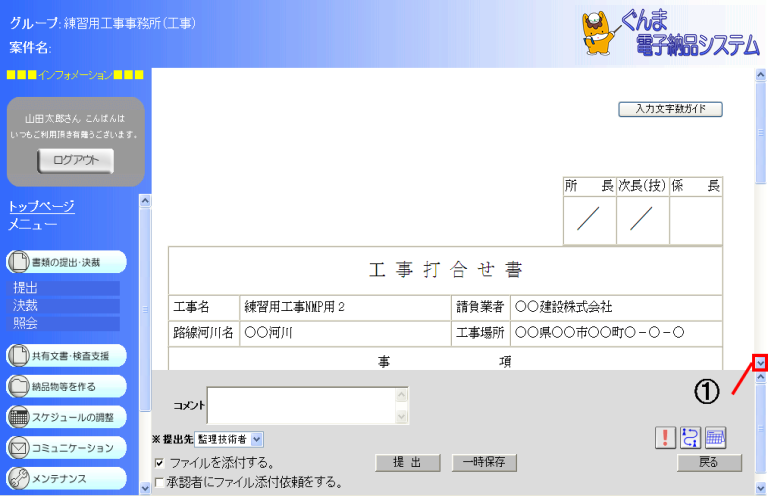Click 一時保存 temporary save button

[484, 462]
